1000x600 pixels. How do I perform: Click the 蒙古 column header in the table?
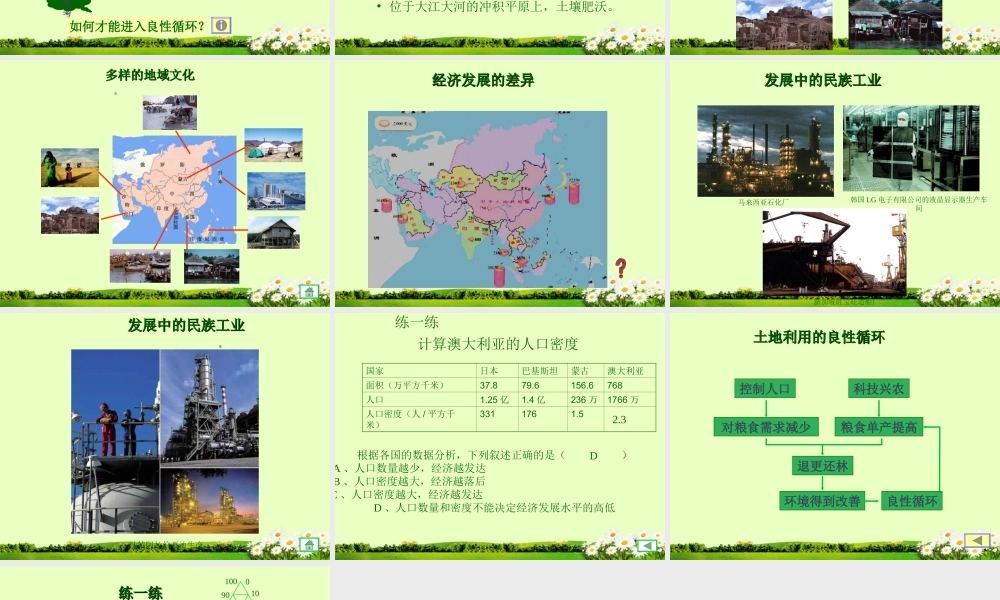click(580, 370)
